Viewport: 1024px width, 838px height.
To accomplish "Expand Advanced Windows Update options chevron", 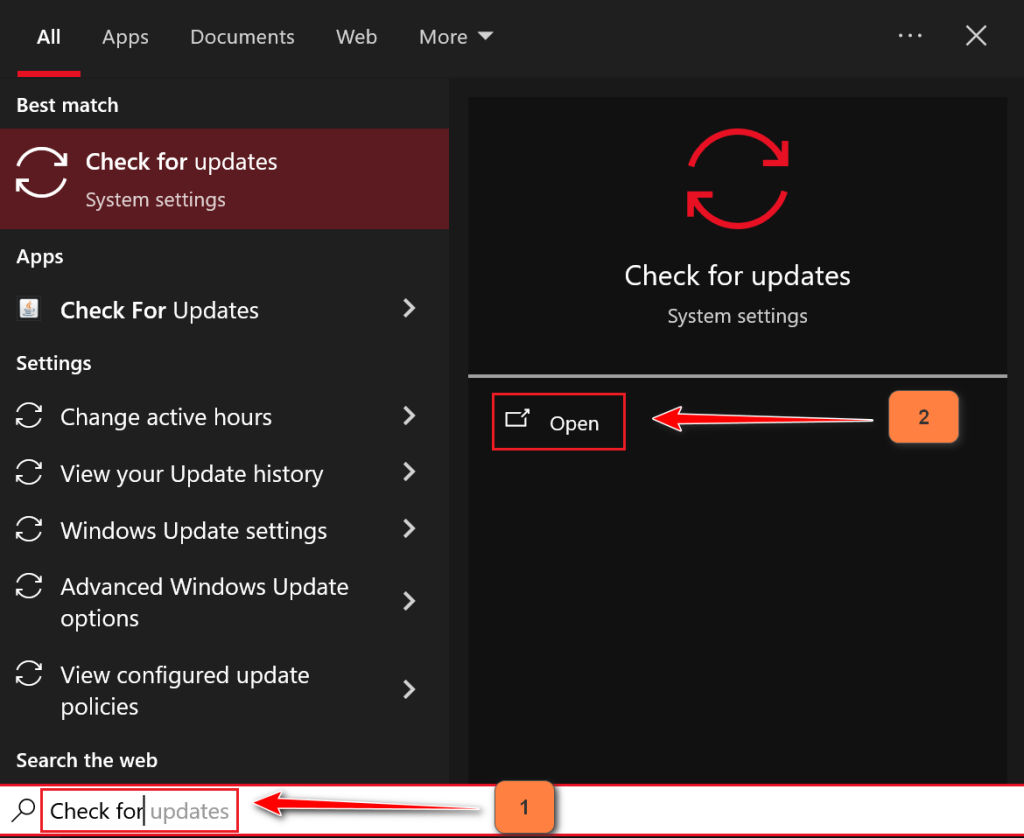I will click(409, 601).
